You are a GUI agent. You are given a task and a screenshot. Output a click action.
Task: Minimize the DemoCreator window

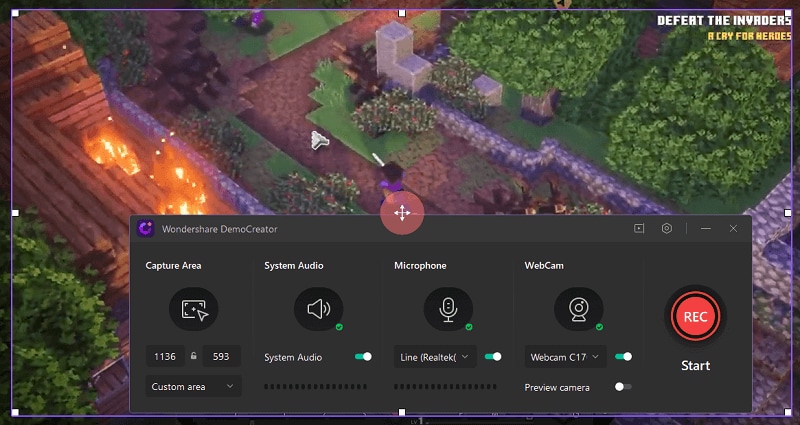(706, 229)
